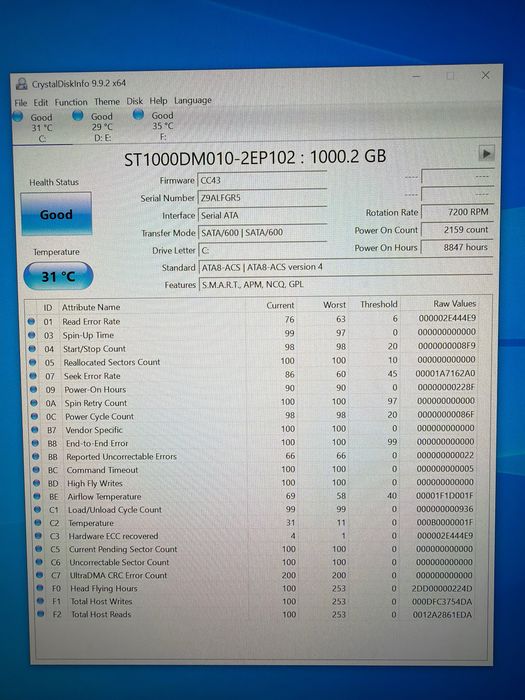Click the Transfer Mode field

(262, 232)
